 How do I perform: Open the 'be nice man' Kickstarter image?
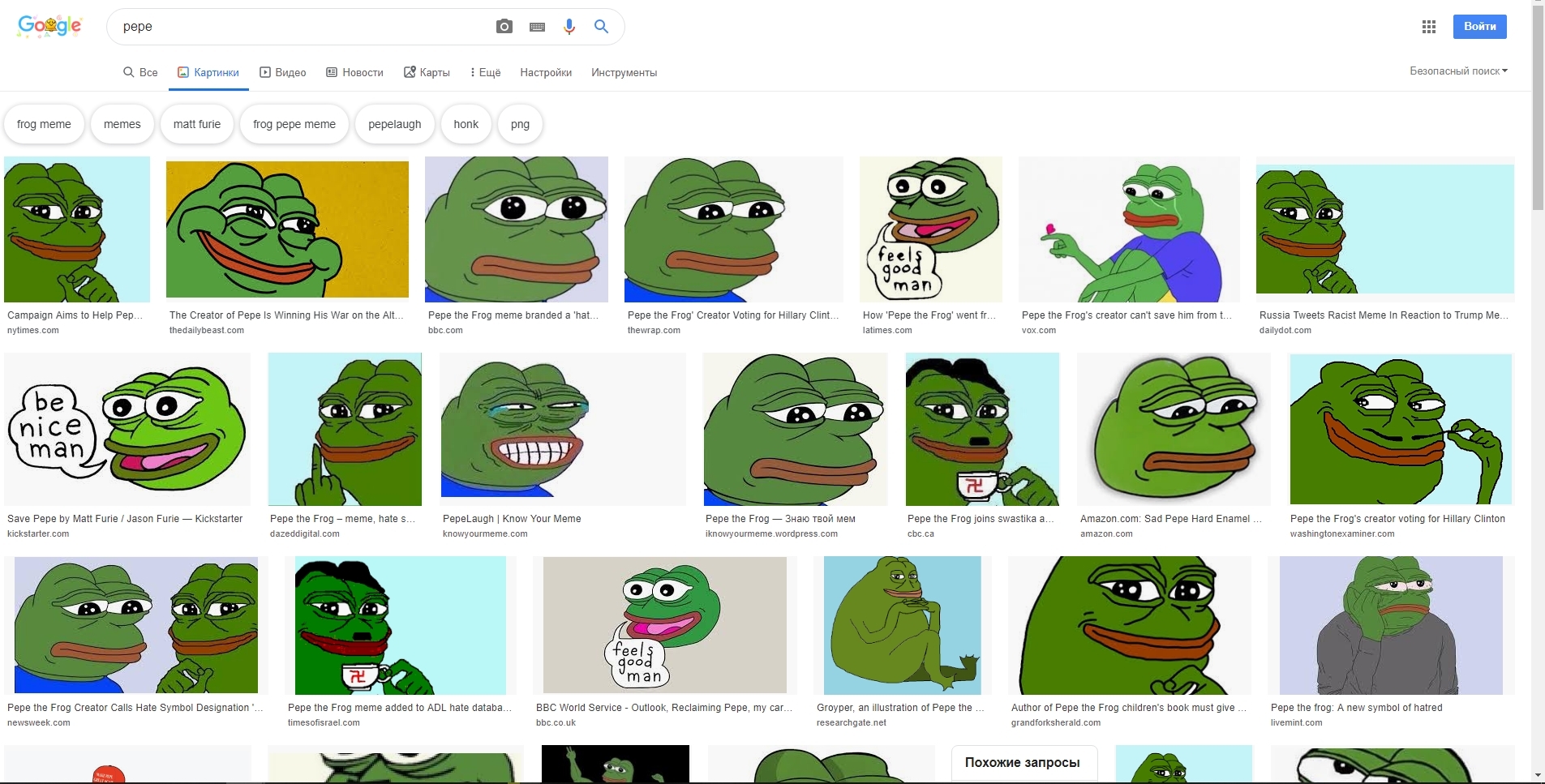click(x=127, y=430)
